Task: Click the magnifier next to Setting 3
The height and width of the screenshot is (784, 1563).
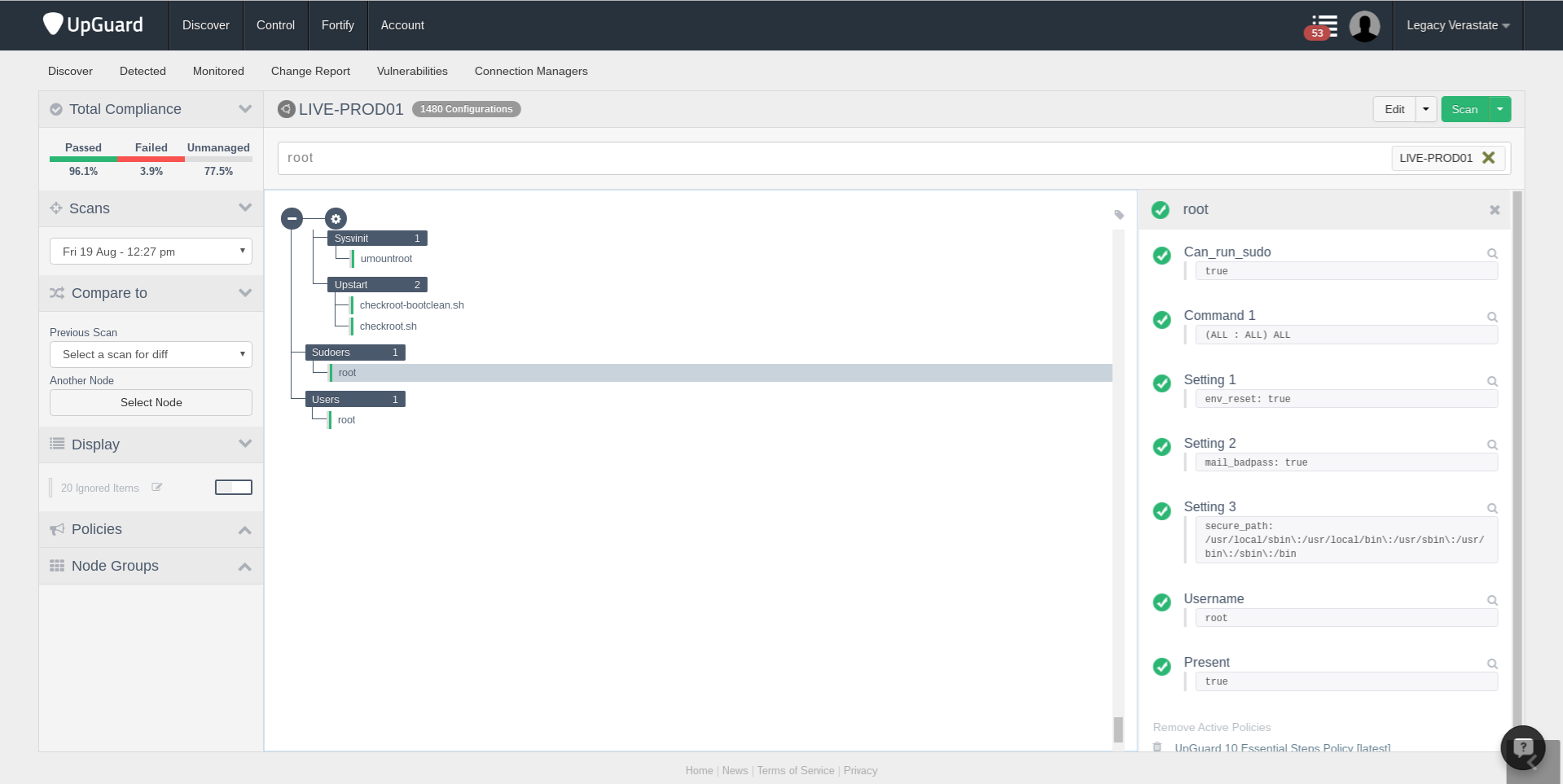Action: [1492, 508]
